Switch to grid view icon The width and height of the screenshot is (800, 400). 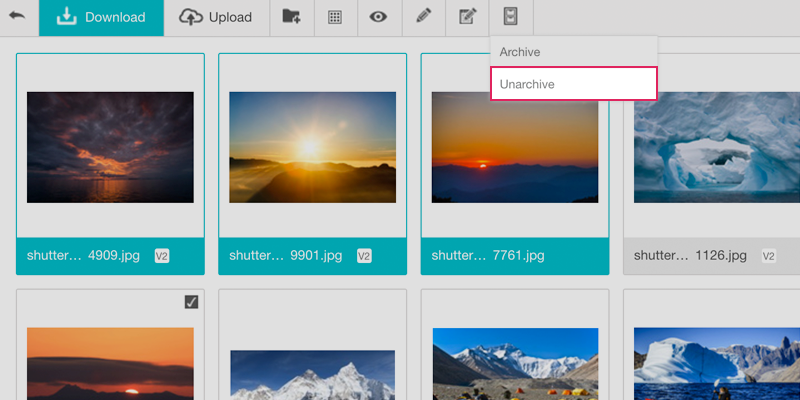pos(335,17)
